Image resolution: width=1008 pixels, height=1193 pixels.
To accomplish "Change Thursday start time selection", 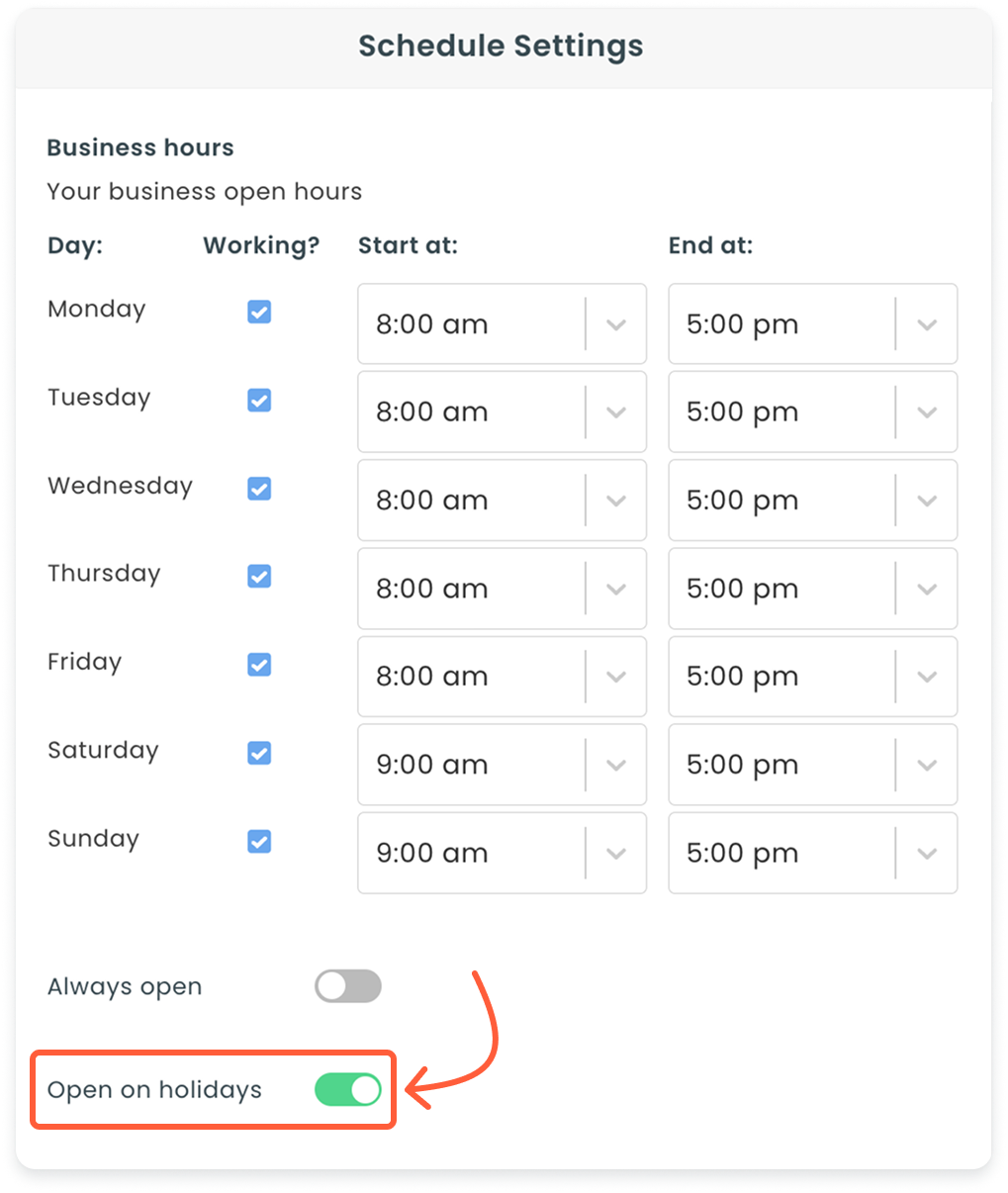I will tap(501, 589).
